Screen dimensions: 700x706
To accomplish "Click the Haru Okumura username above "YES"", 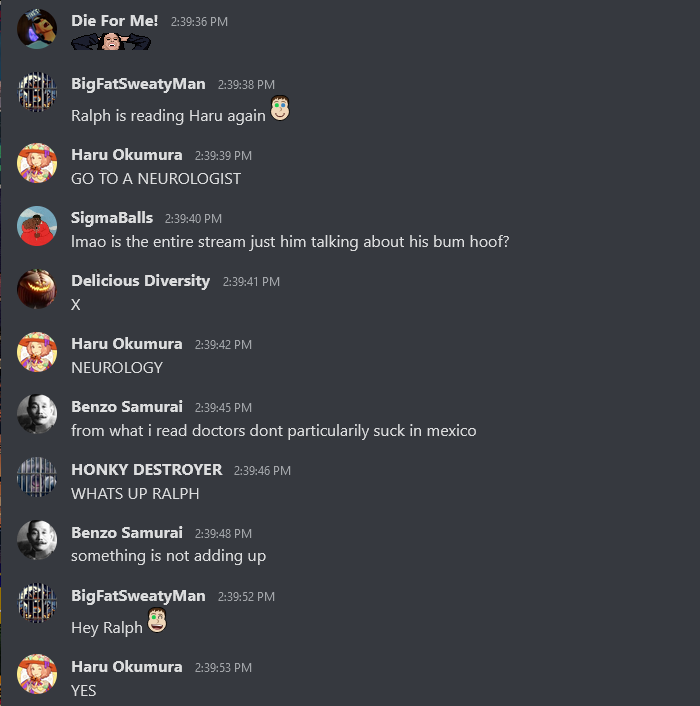I will tap(127, 667).
